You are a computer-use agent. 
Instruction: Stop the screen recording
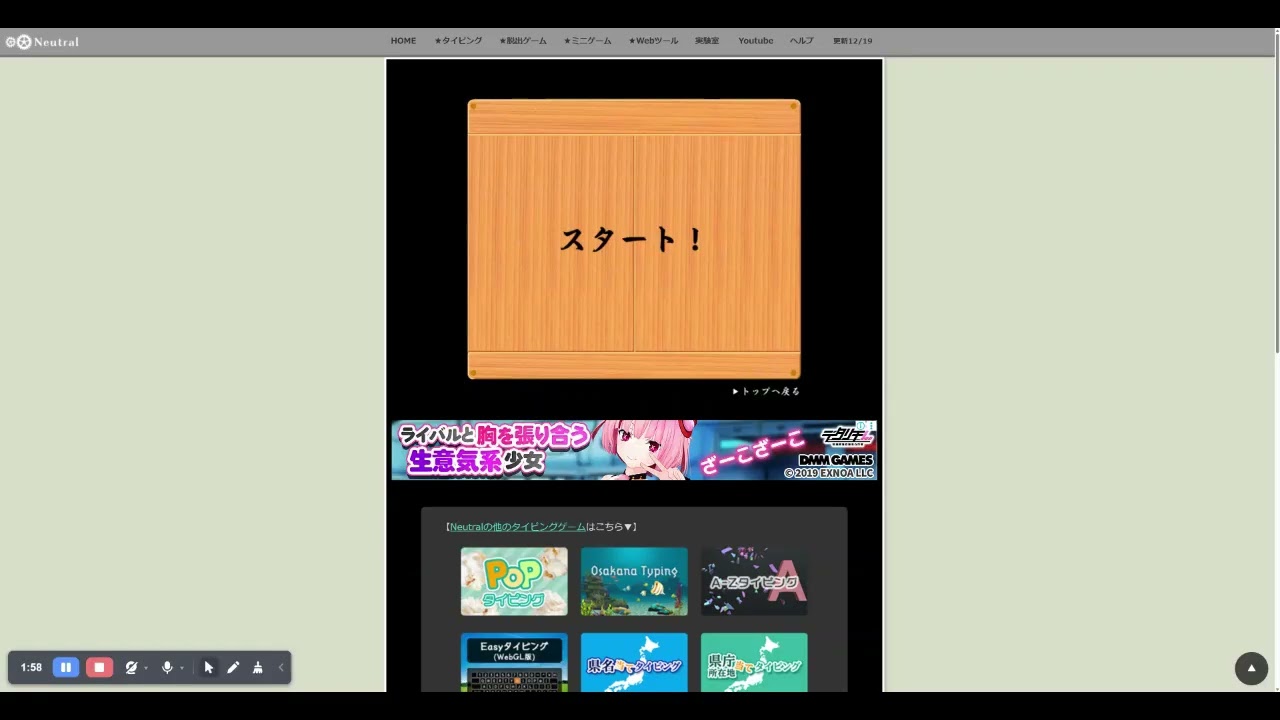[x=99, y=667]
